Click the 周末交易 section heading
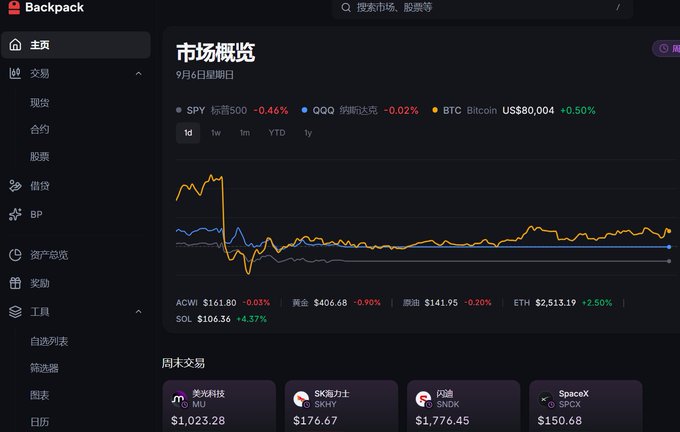Viewport: 680px width, 432px height. click(183, 363)
